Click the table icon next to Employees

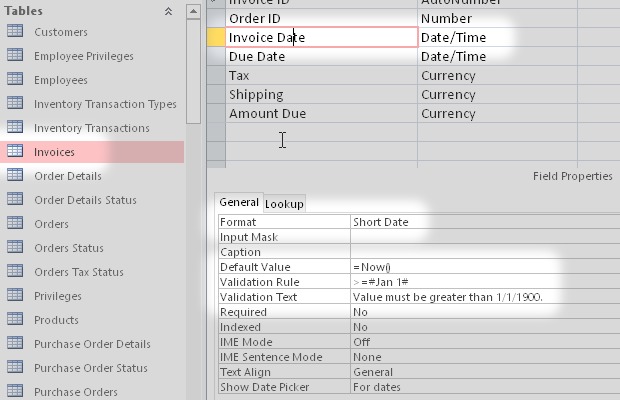click(x=15, y=80)
